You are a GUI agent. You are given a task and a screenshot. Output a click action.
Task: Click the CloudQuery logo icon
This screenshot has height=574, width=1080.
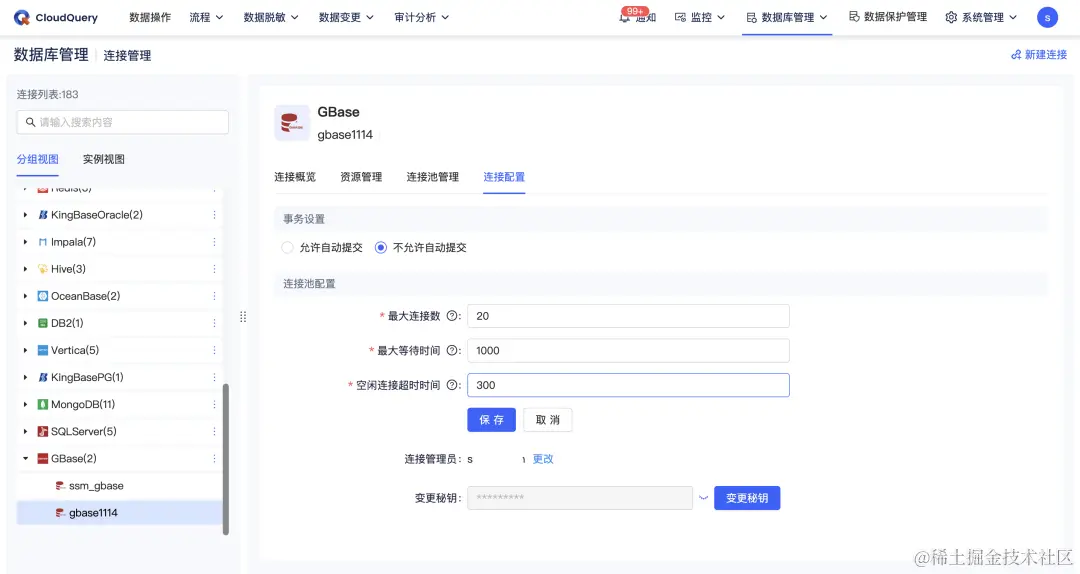pos(22,18)
